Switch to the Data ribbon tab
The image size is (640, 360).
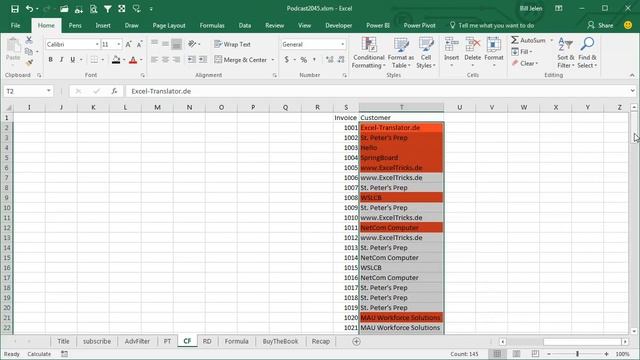point(245,25)
